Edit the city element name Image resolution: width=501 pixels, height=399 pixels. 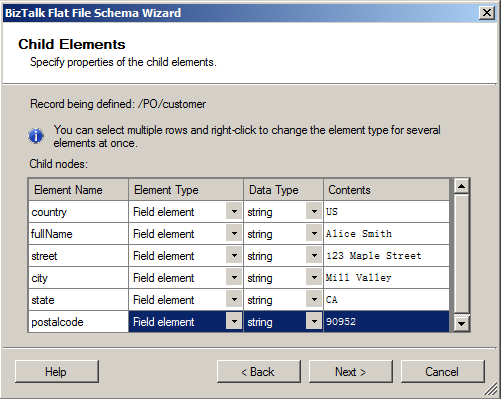coord(78,278)
